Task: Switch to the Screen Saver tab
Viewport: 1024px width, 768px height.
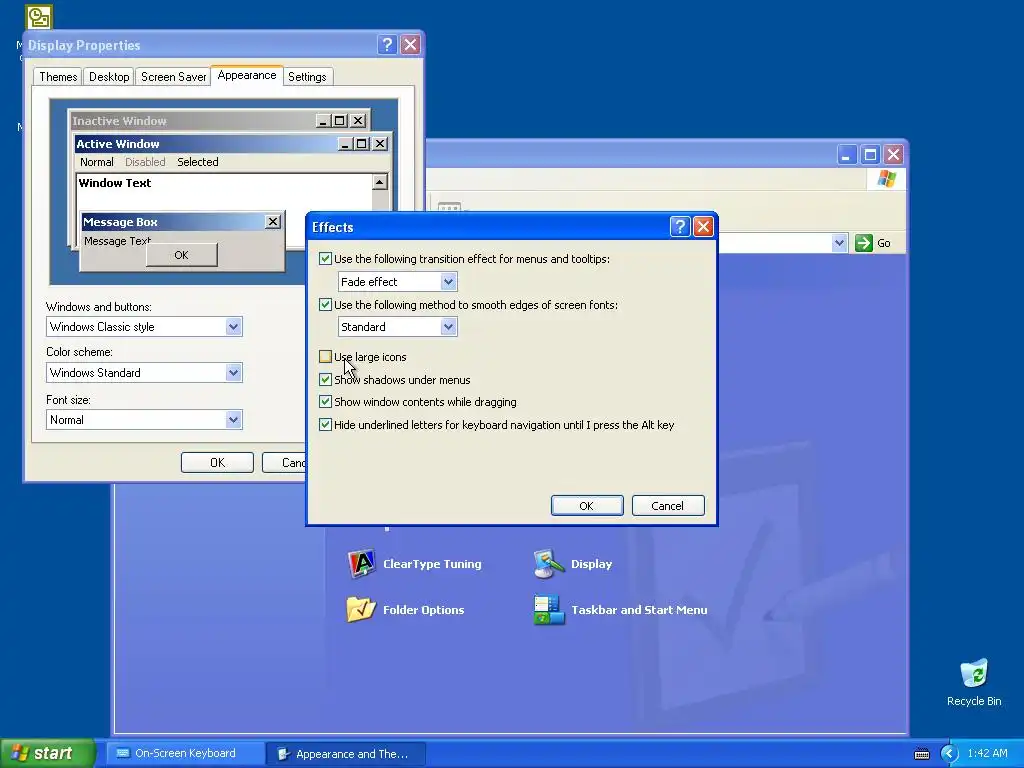Action: pos(173,76)
